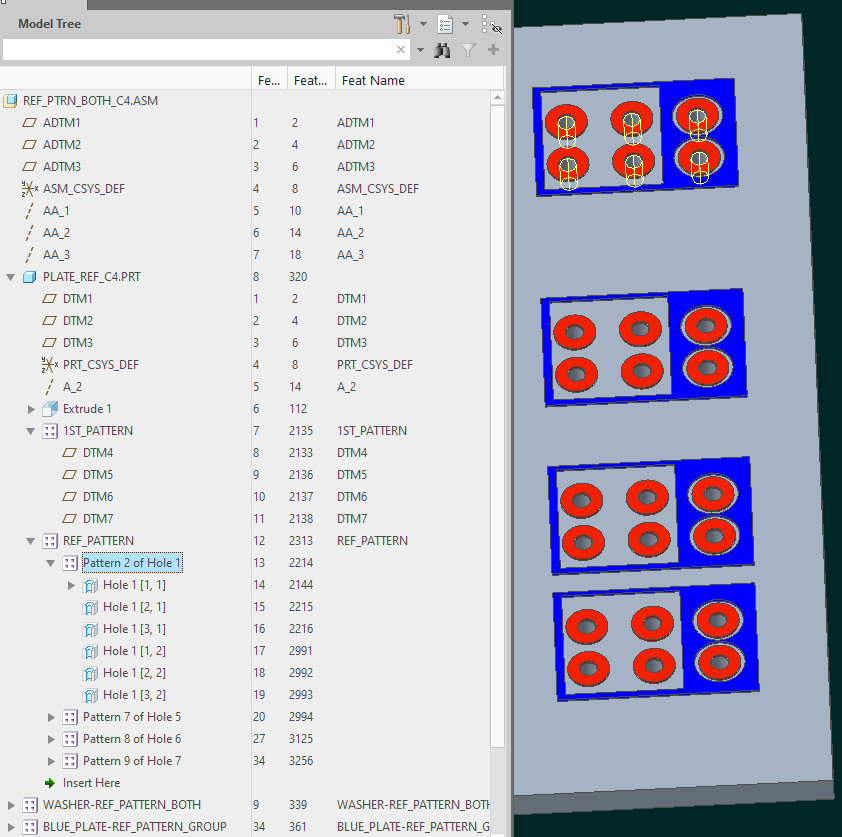Viewport: 842px width, 837px height.
Task: Open the search history dropdown arrow
Action: [x=420, y=49]
